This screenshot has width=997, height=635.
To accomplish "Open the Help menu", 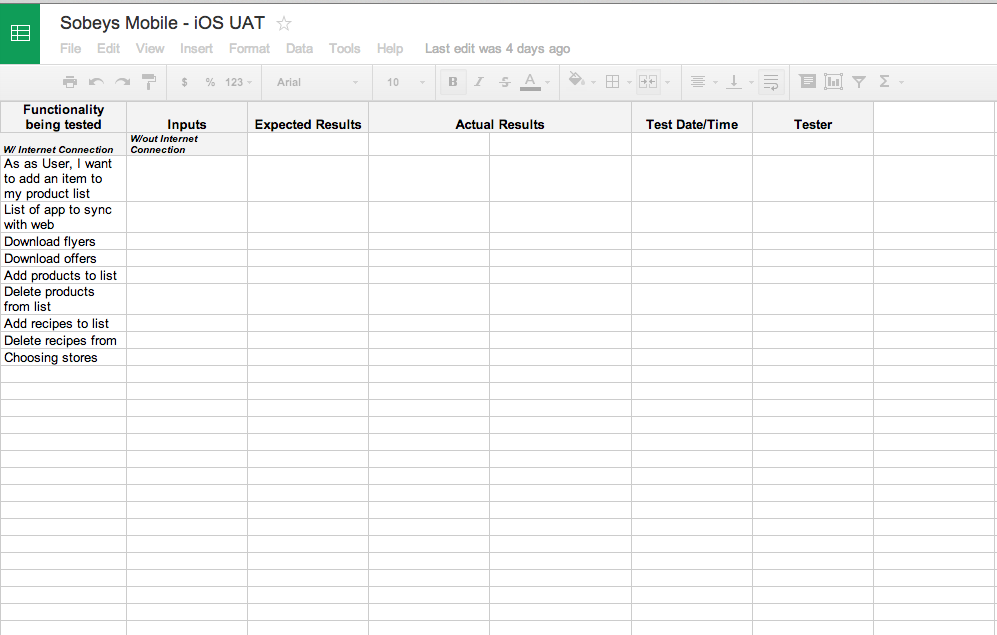I will pyautogui.click(x=390, y=49).
